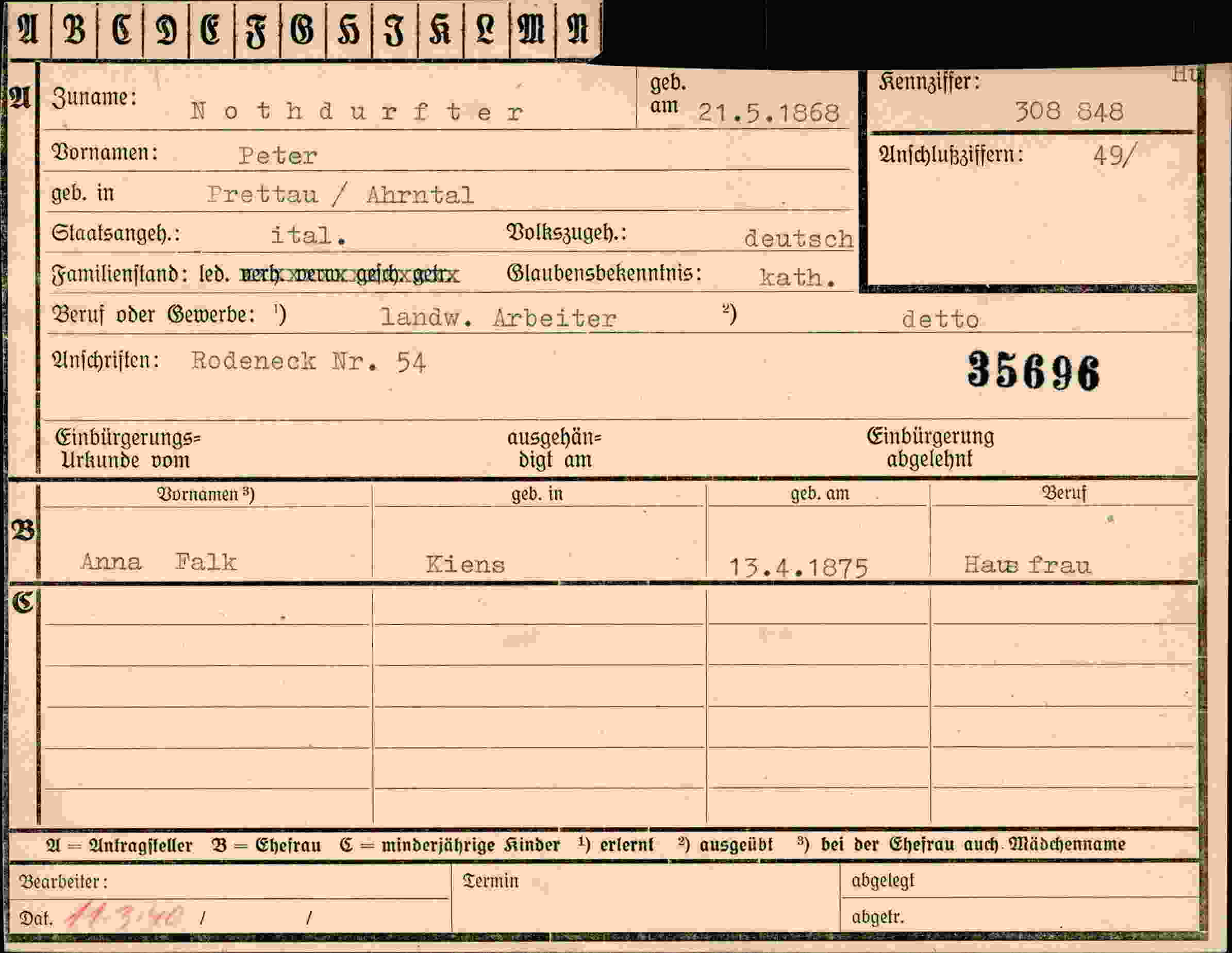Click the geb. am column header
The width and height of the screenshot is (1232, 953).
819,494
